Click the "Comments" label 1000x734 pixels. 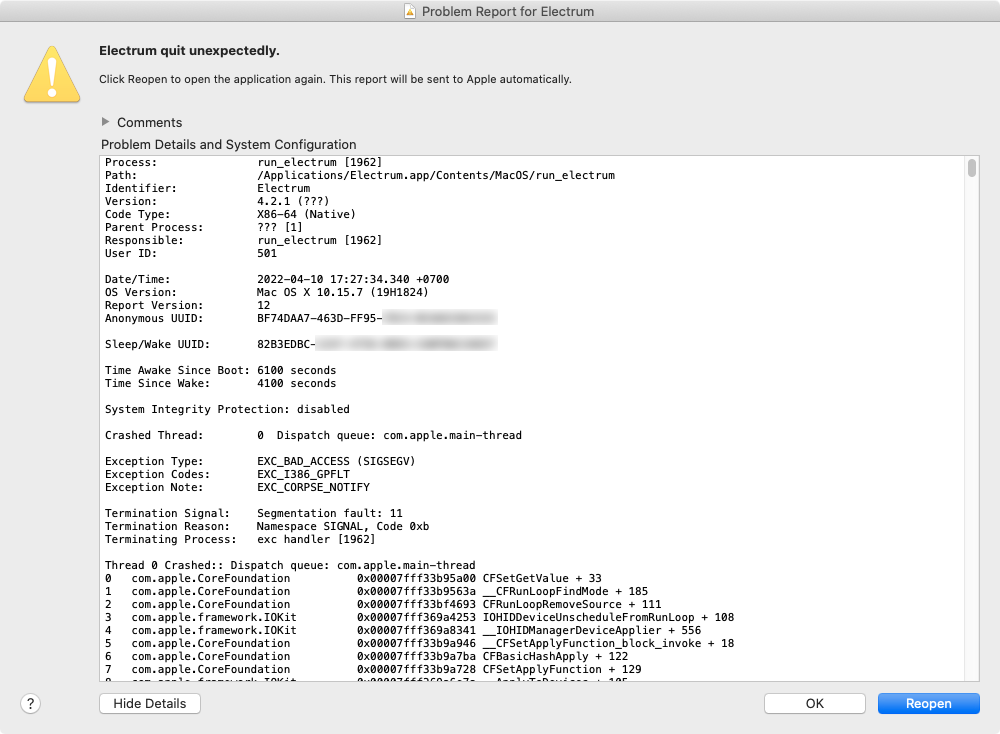[149, 122]
